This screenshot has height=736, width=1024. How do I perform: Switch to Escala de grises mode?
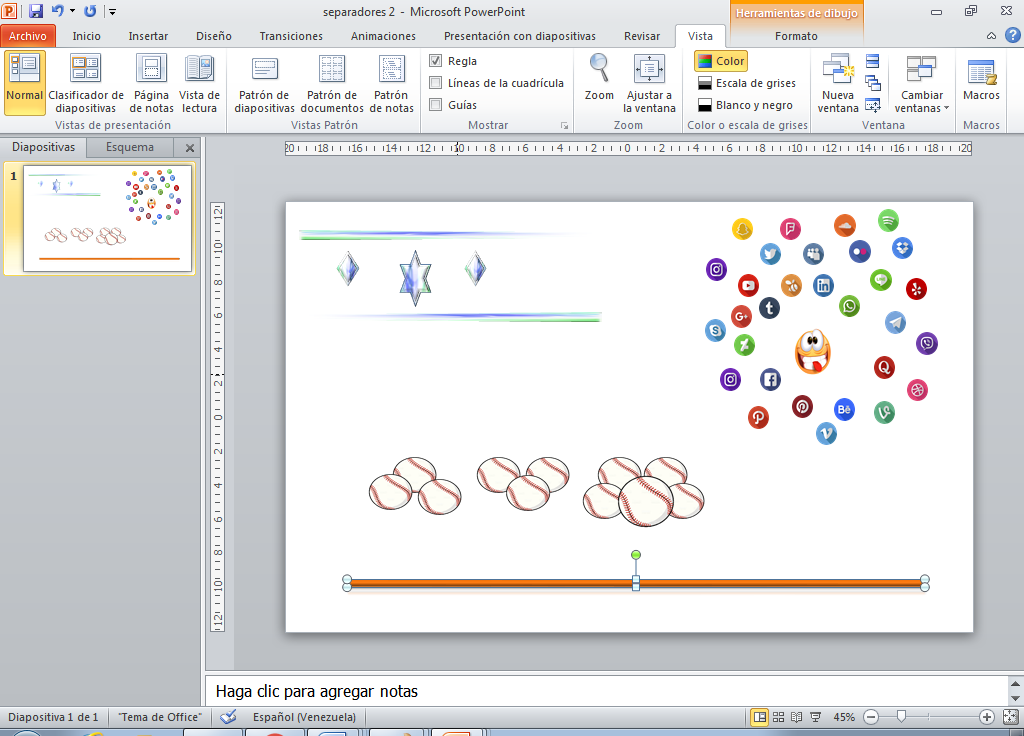(x=747, y=83)
